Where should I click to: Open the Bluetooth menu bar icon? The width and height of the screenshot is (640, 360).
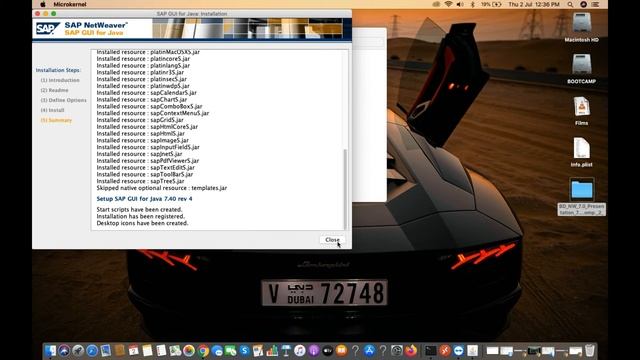click(473, 4)
